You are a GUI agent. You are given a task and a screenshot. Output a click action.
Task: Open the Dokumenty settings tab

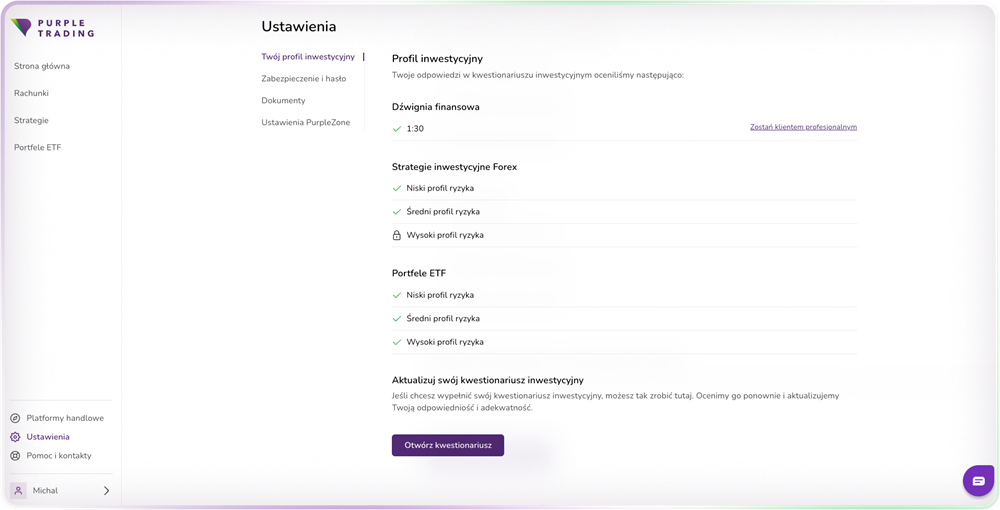(283, 101)
